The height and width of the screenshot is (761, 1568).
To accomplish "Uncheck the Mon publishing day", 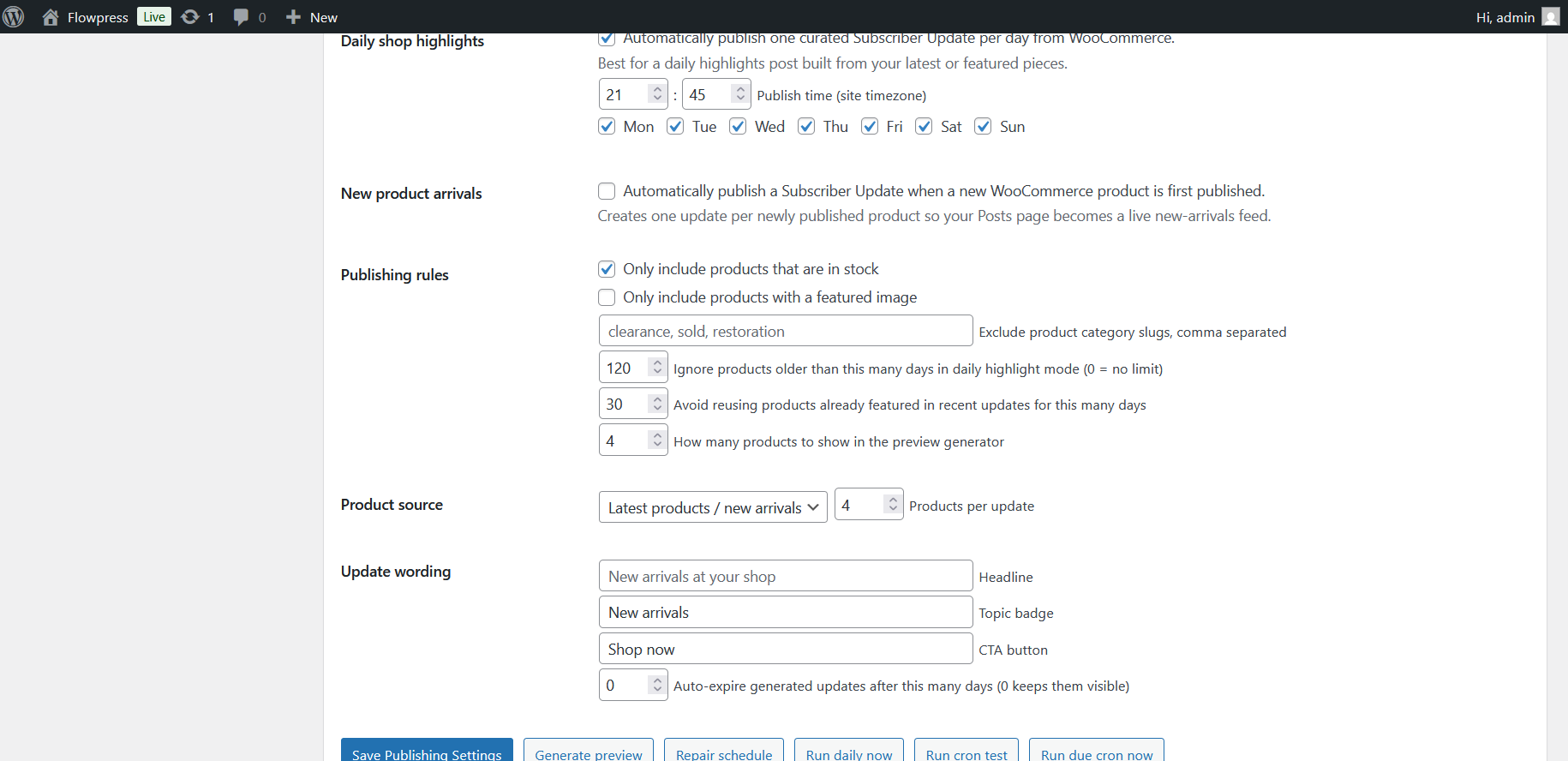I will tap(607, 127).
